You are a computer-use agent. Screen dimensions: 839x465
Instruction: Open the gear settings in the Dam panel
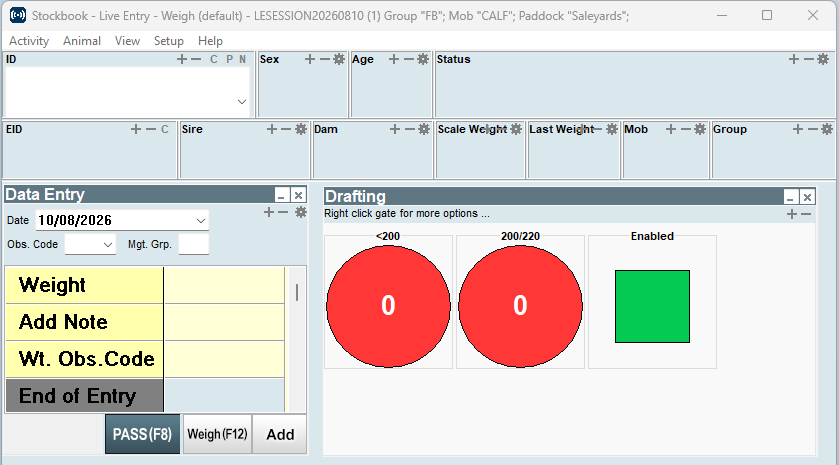tap(424, 129)
